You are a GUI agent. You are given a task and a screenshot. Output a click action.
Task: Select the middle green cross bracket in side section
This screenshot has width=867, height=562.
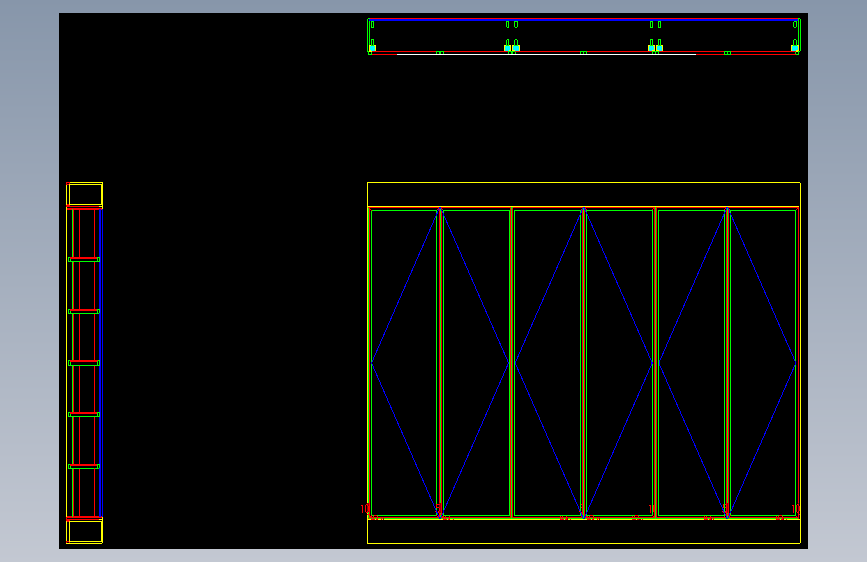(84, 363)
